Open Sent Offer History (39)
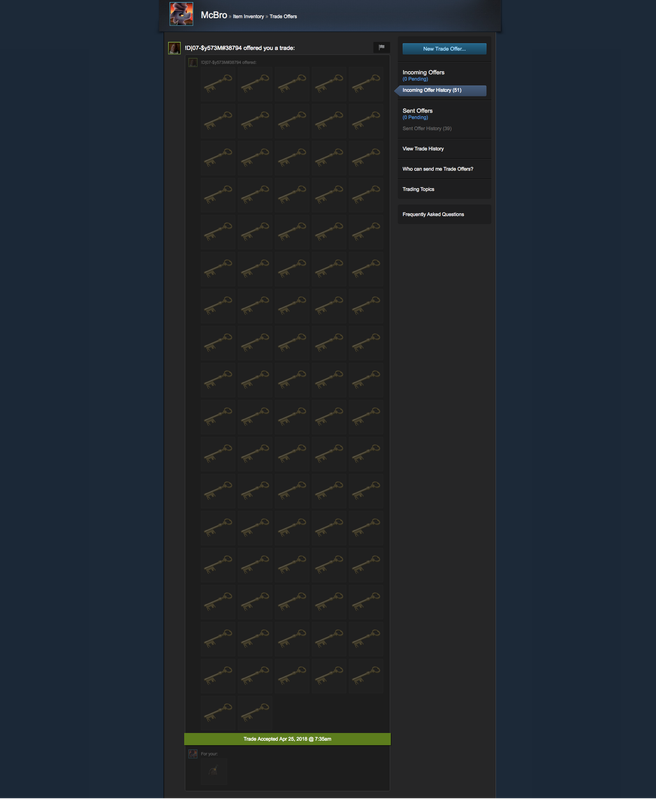Viewport: 656px width, 800px height. [x=427, y=129]
